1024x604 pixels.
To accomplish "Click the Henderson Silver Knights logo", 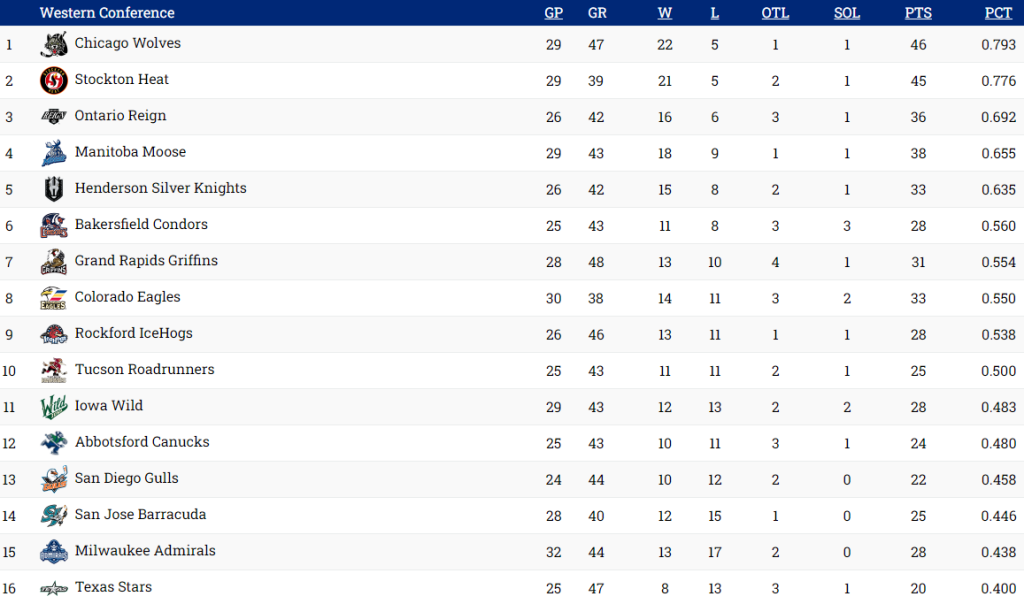I will [x=54, y=189].
